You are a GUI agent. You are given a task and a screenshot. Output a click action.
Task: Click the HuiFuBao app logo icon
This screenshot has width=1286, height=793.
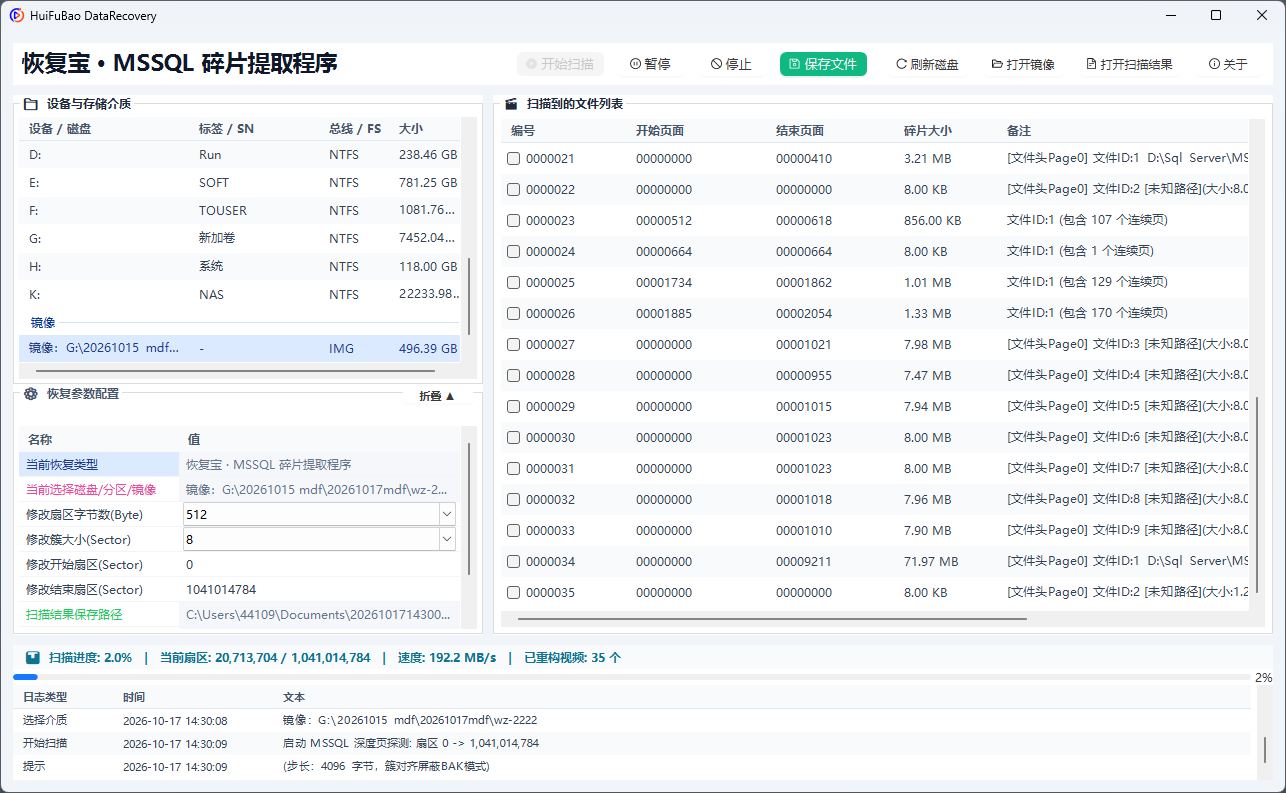pyautogui.click(x=17, y=16)
